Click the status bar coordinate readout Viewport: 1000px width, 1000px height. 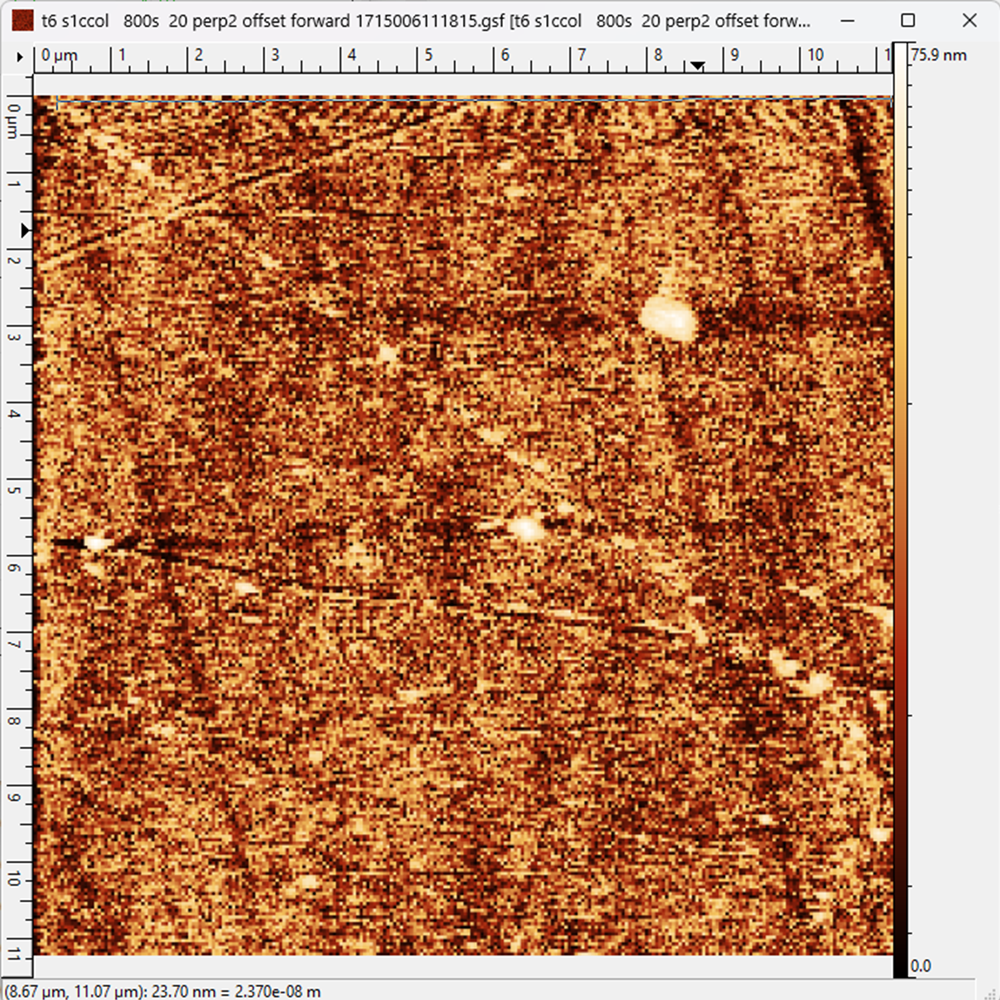163,992
